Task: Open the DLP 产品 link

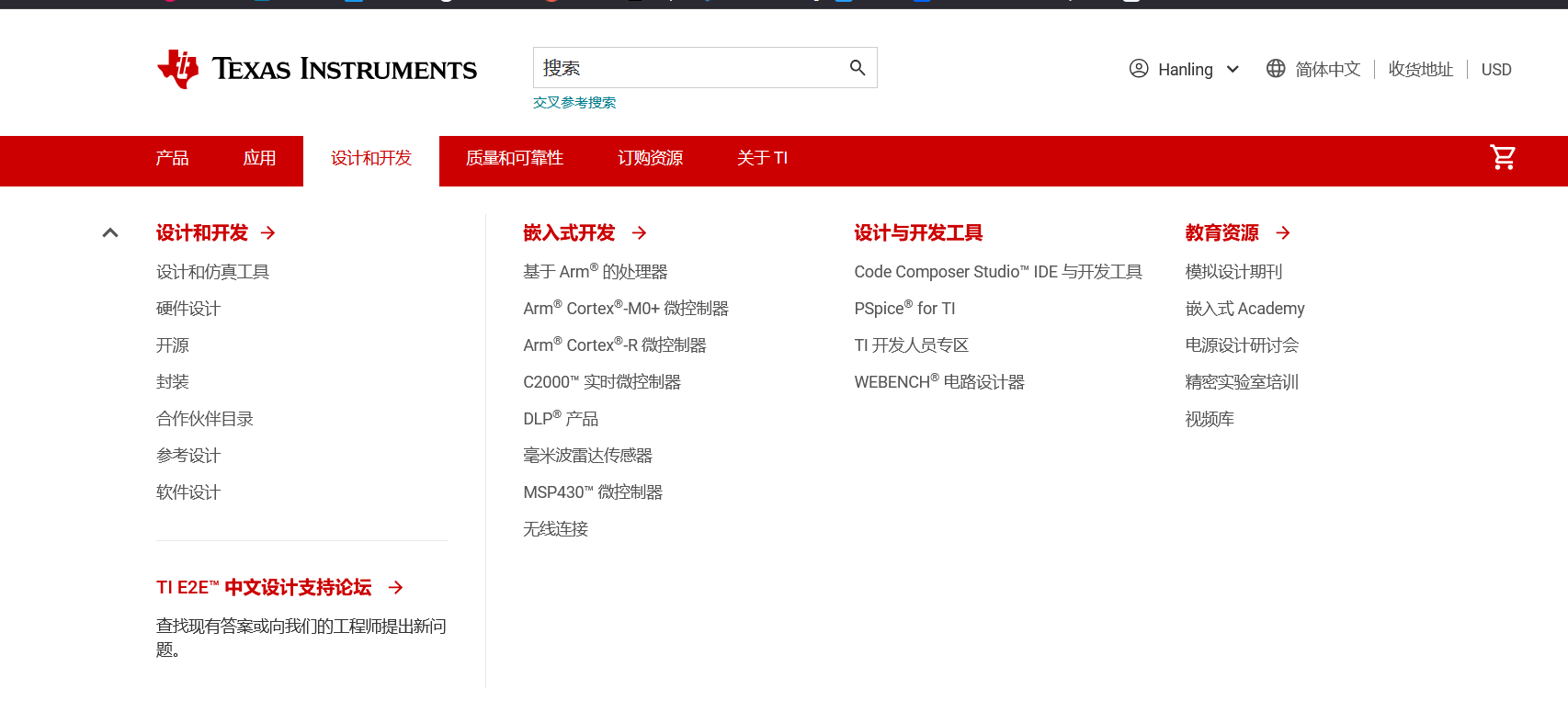Action: [561, 419]
